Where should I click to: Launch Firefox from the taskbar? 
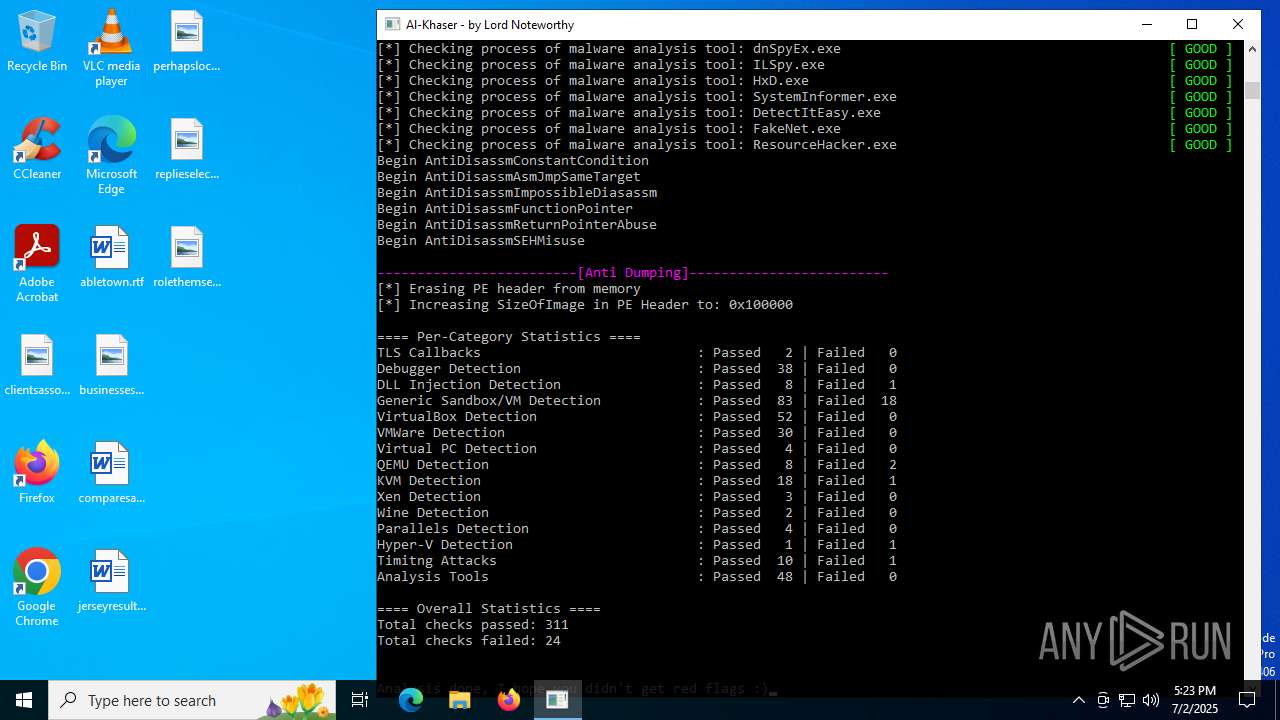[x=509, y=700]
